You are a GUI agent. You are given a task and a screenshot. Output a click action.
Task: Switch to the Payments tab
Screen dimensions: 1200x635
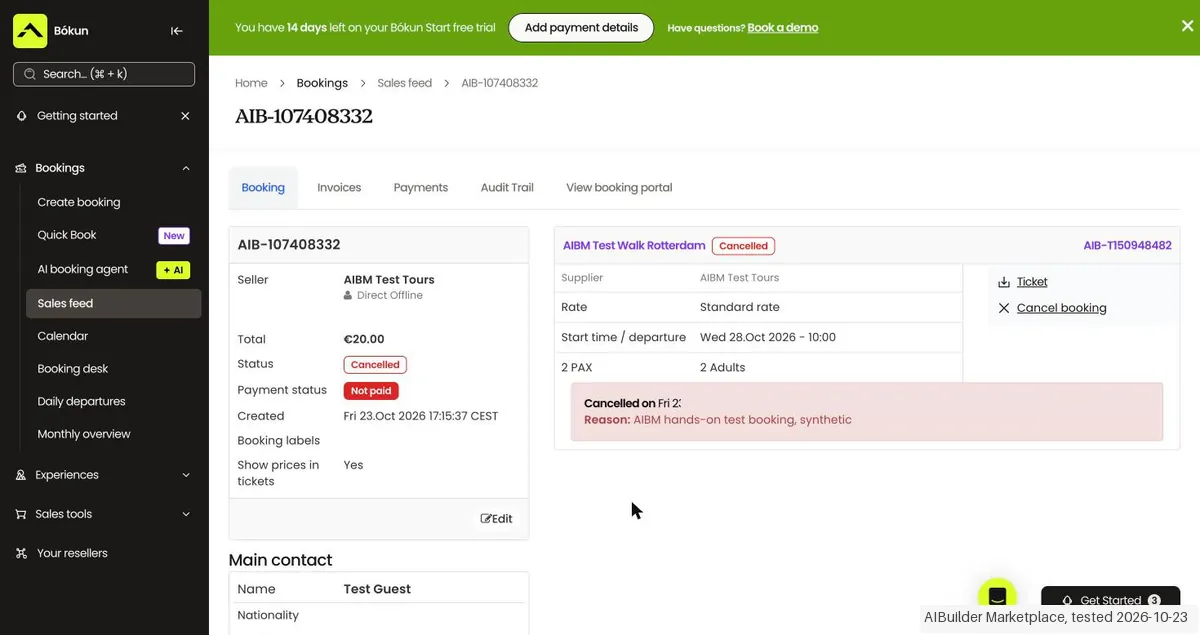[421, 187]
